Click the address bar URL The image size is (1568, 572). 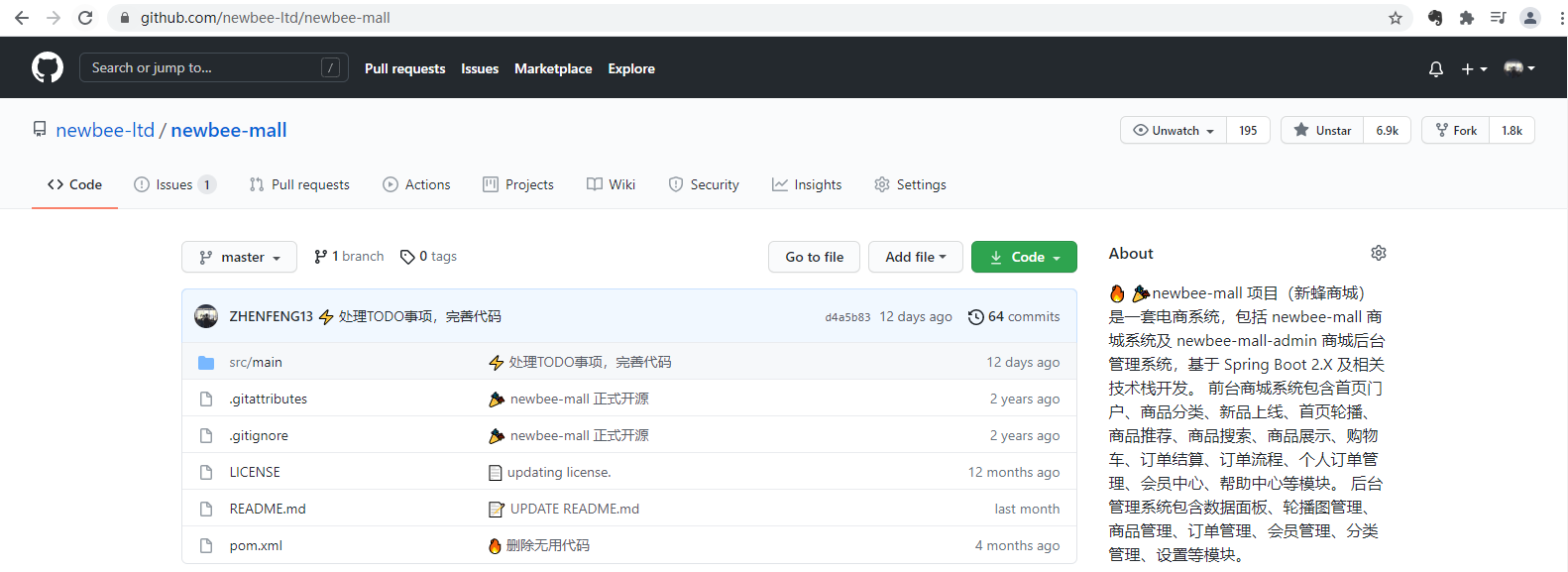click(x=265, y=18)
